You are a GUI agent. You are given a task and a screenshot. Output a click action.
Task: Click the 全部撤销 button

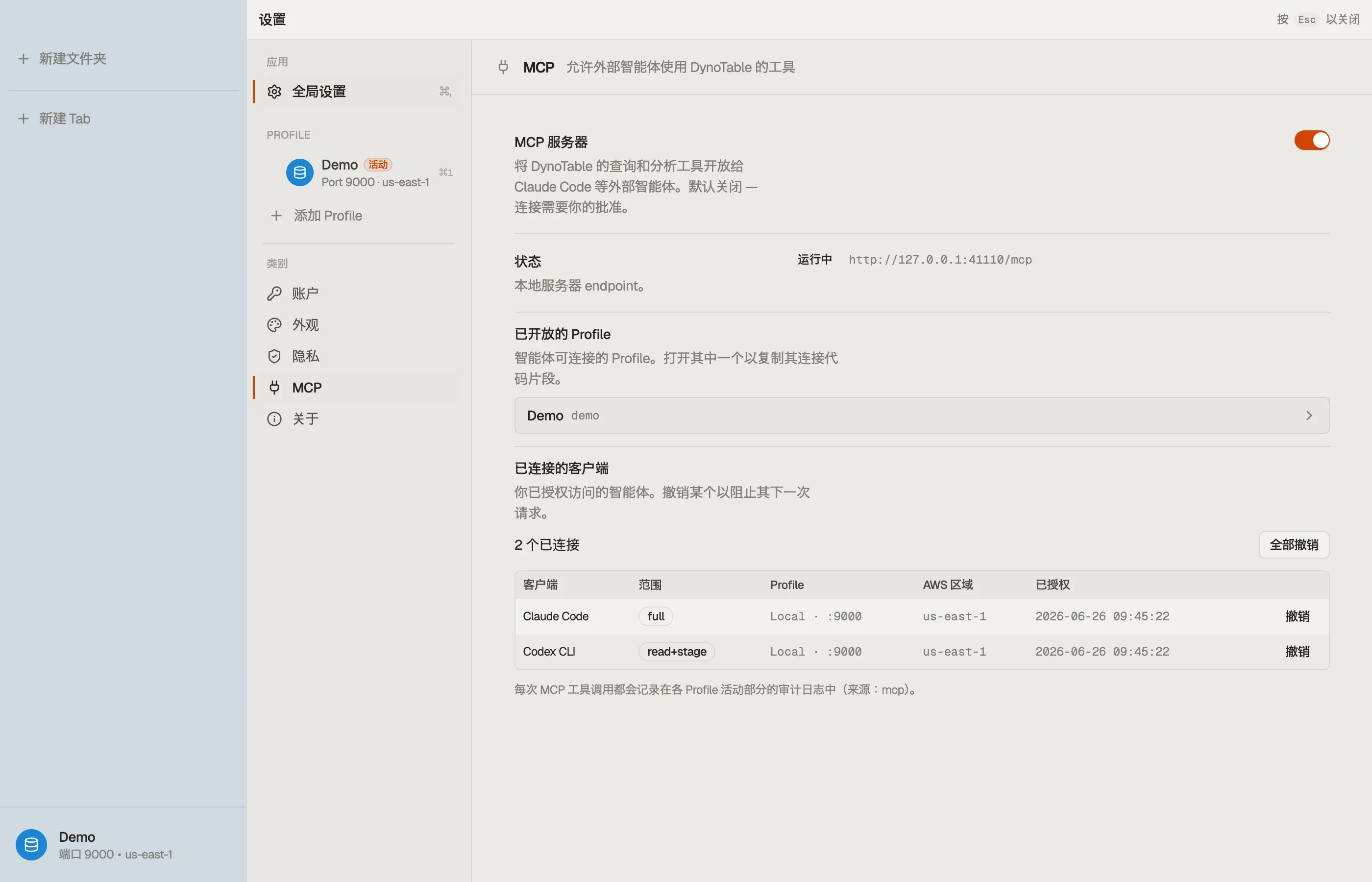[1294, 545]
